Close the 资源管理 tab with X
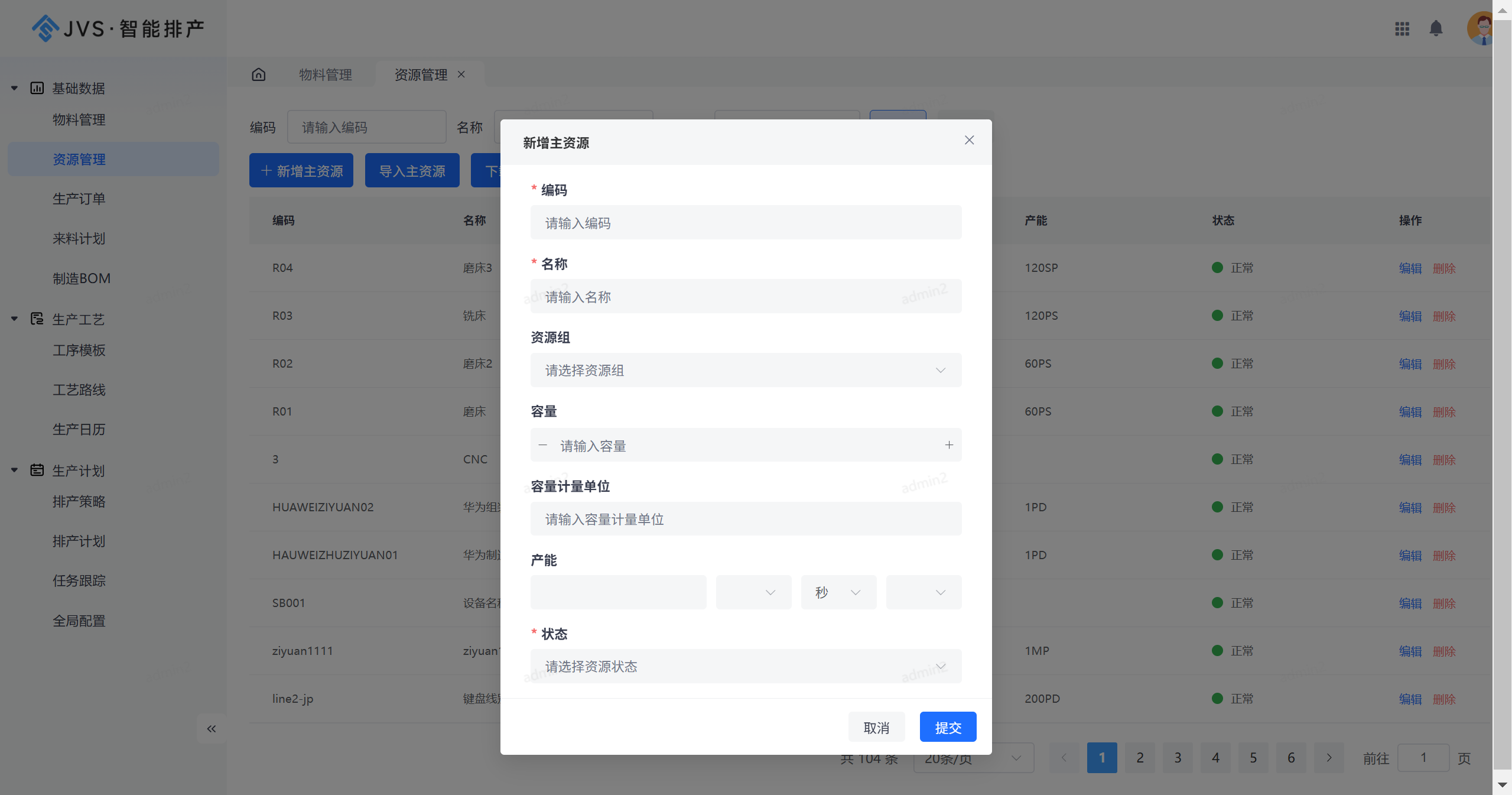The image size is (1512, 795). [x=461, y=74]
